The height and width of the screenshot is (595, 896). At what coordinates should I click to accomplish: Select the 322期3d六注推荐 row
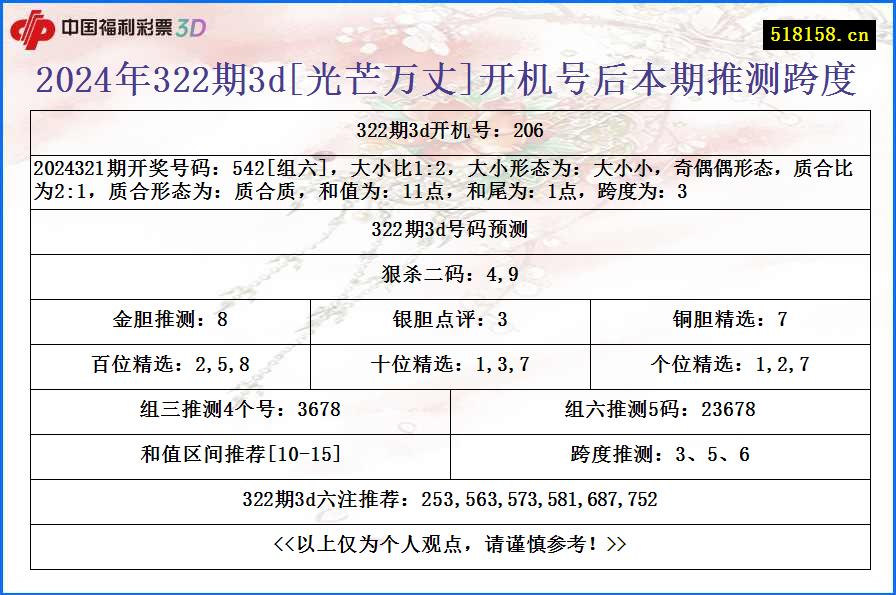(448, 498)
